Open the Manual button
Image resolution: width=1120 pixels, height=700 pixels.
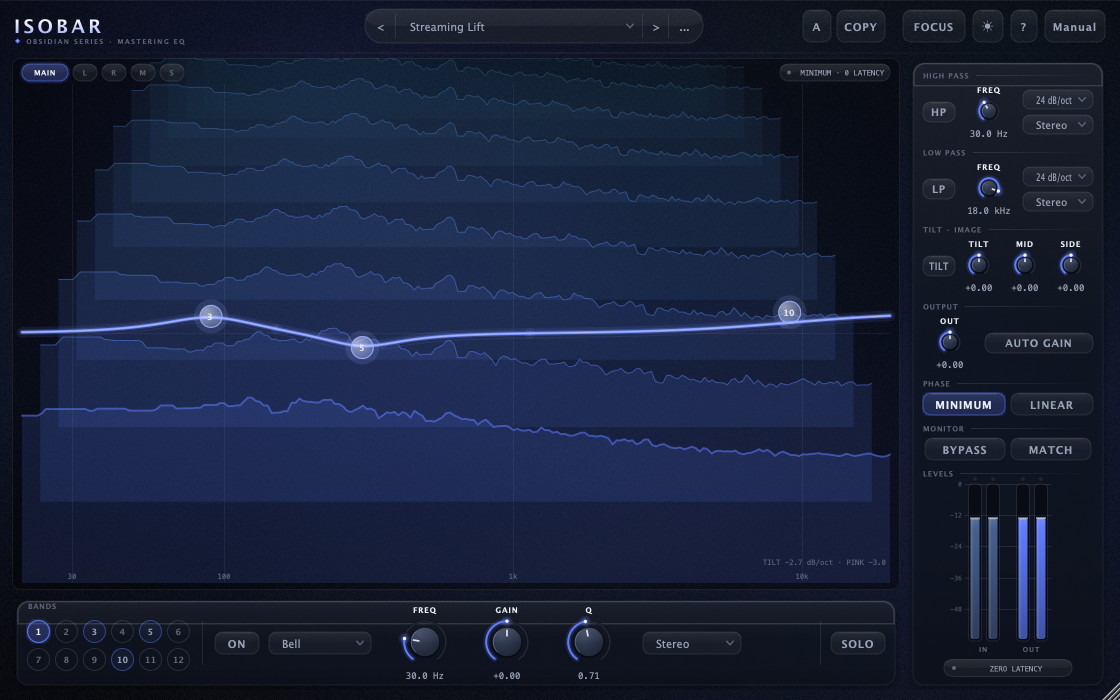coord(1074,27)
